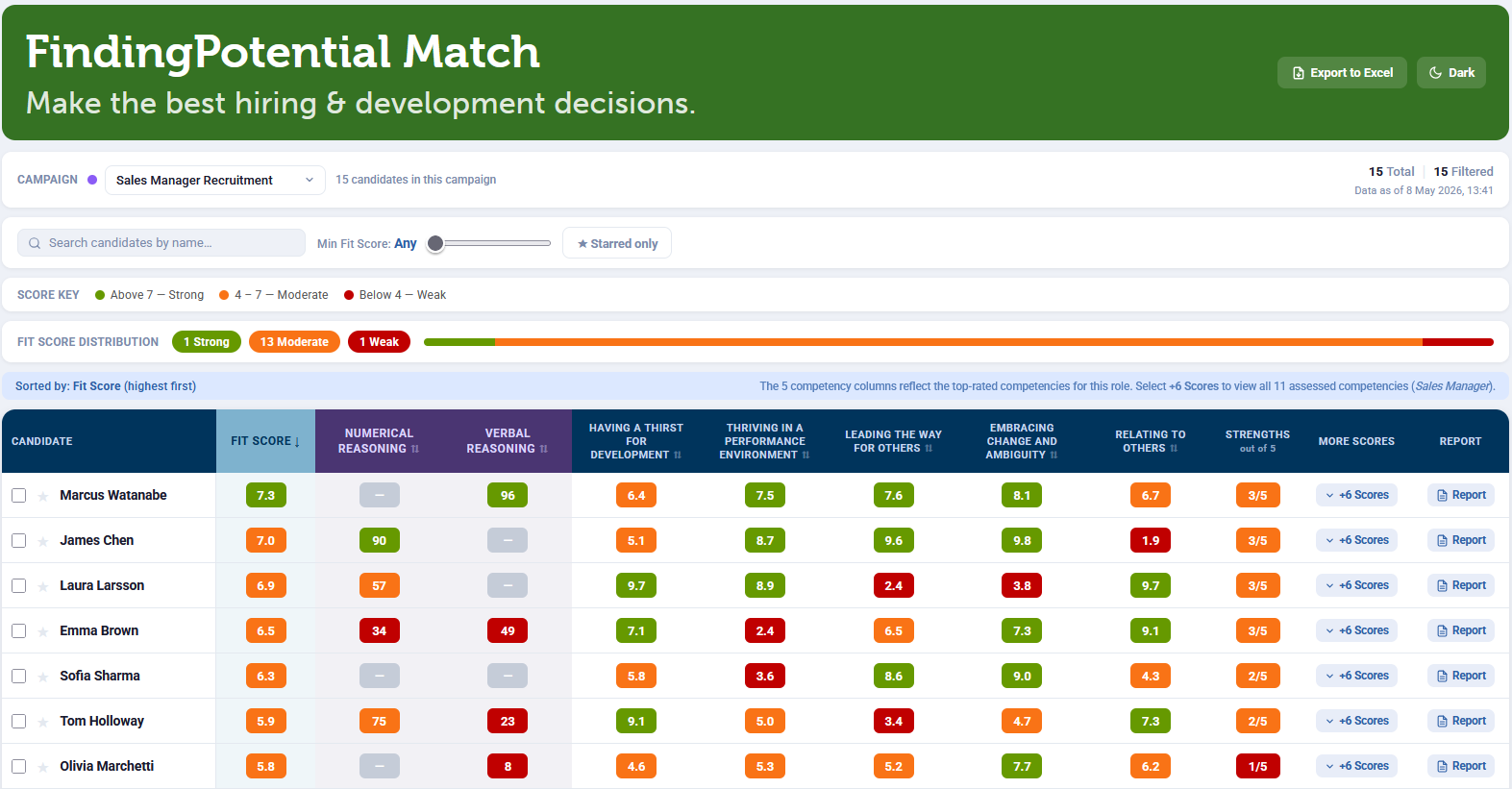The width and height of the screenshot is (1512, 789).
Task: Click Olivia Marchetti's 1/5 strengths badge
Action: pos(1257,767)
